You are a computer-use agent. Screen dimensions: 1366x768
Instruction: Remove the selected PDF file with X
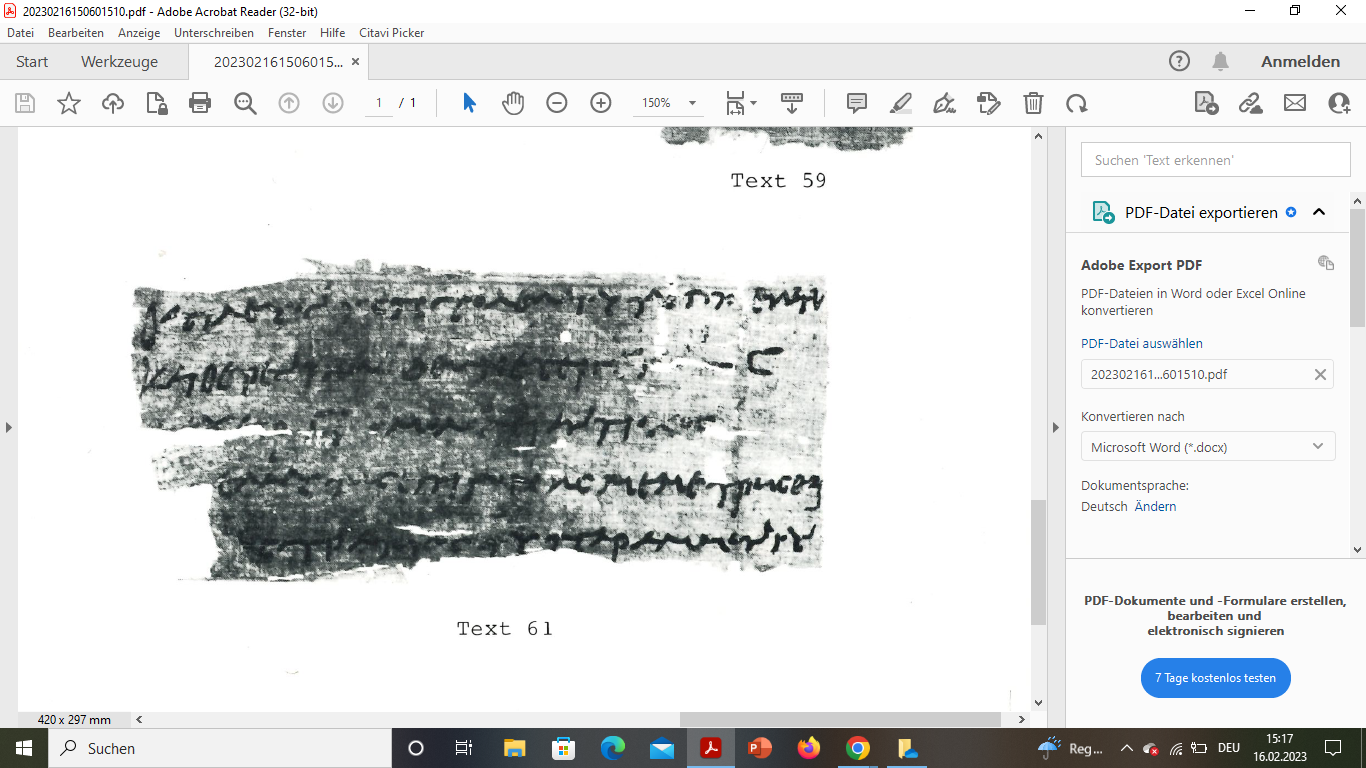(1320, 374)
